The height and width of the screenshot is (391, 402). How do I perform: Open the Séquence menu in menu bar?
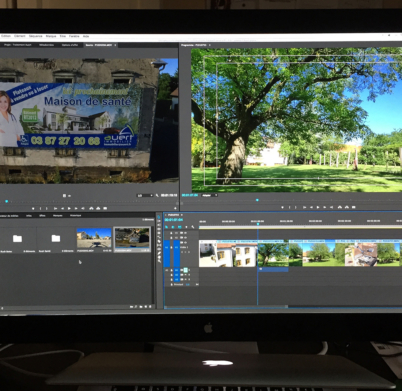[35, 36]
